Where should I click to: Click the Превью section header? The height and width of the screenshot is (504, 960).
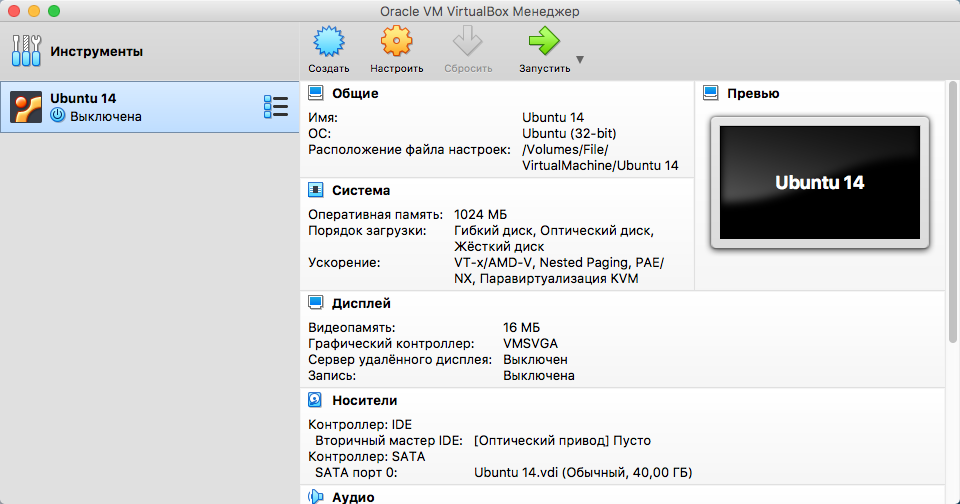pyautogui.click(x=753, y=94)
